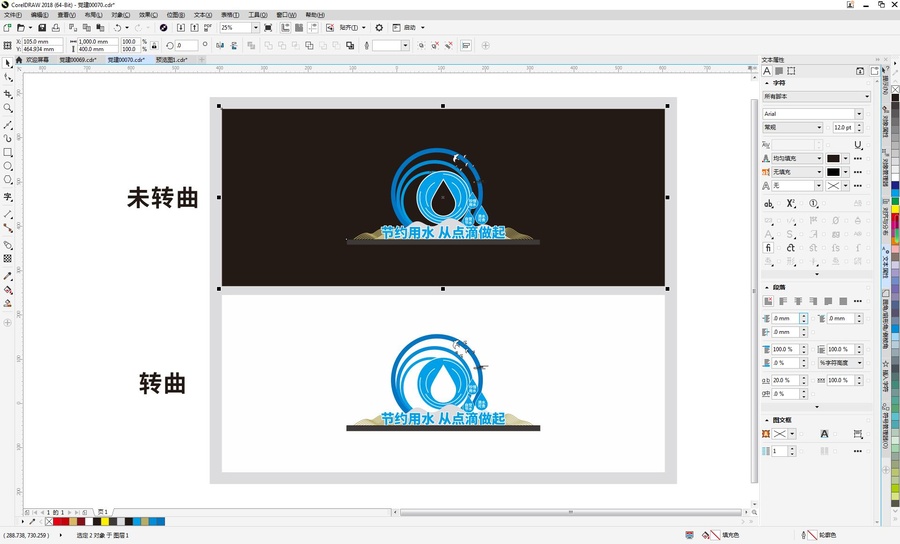Click the page 1 (页1) tab
900x544 pixels.
103,512
